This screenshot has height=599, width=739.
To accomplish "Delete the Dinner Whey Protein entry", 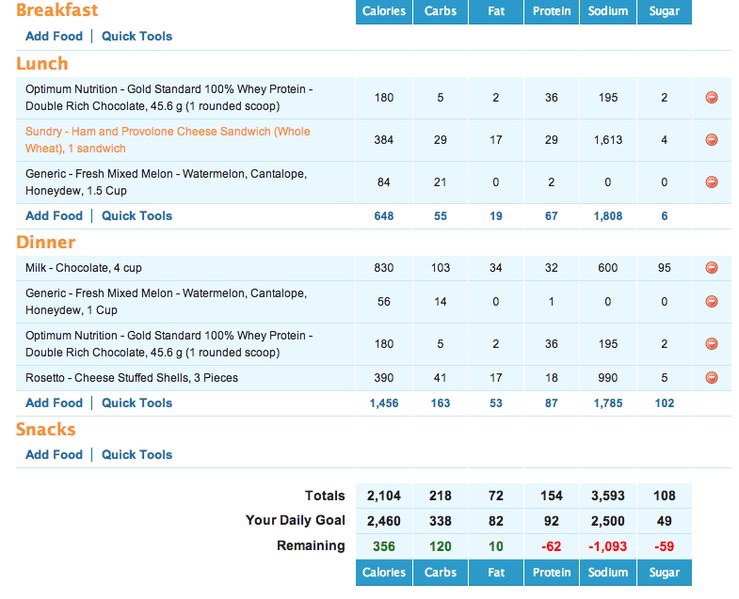I will 711,344.
